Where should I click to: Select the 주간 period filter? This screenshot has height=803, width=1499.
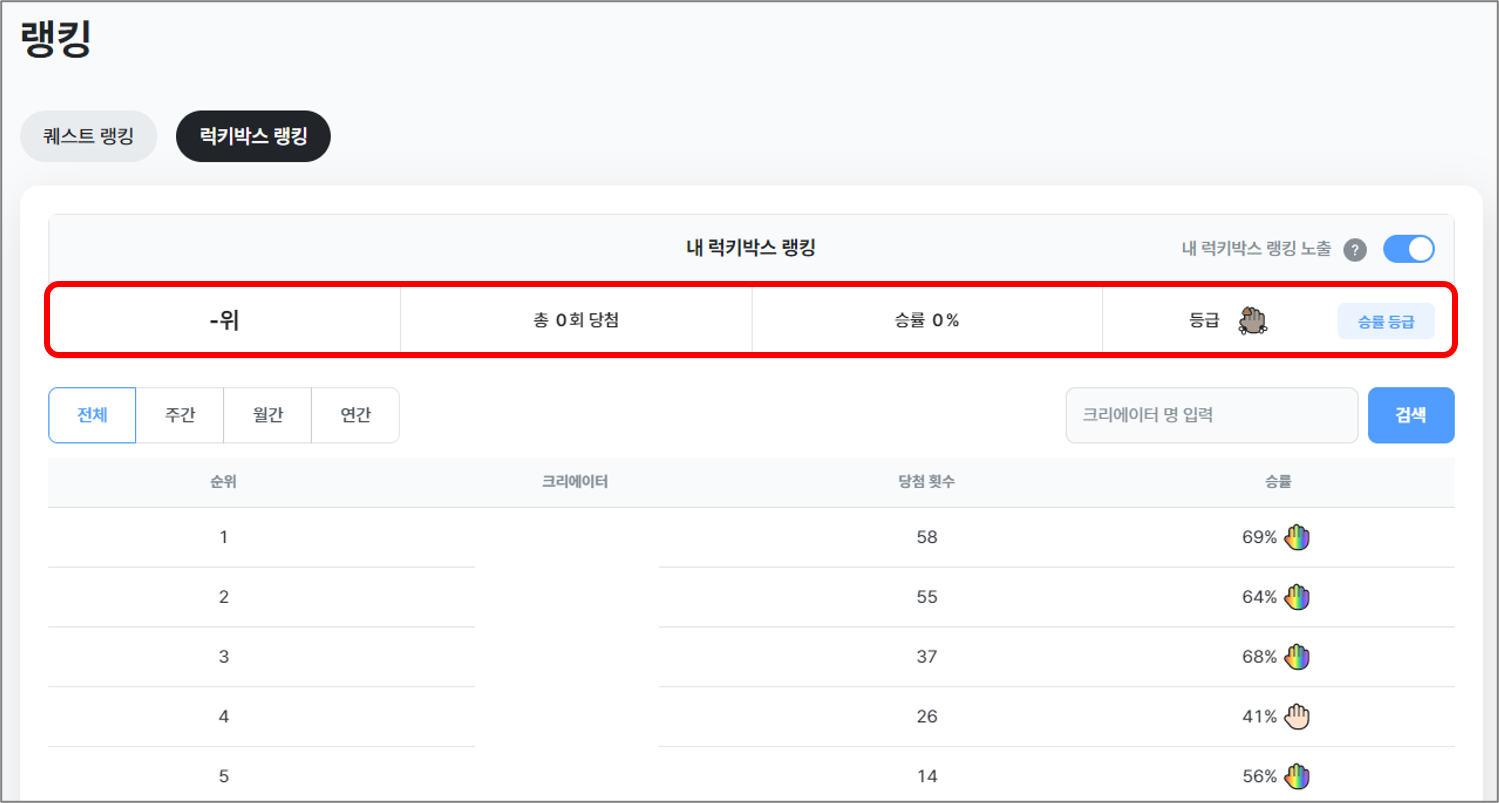[180, 415]
